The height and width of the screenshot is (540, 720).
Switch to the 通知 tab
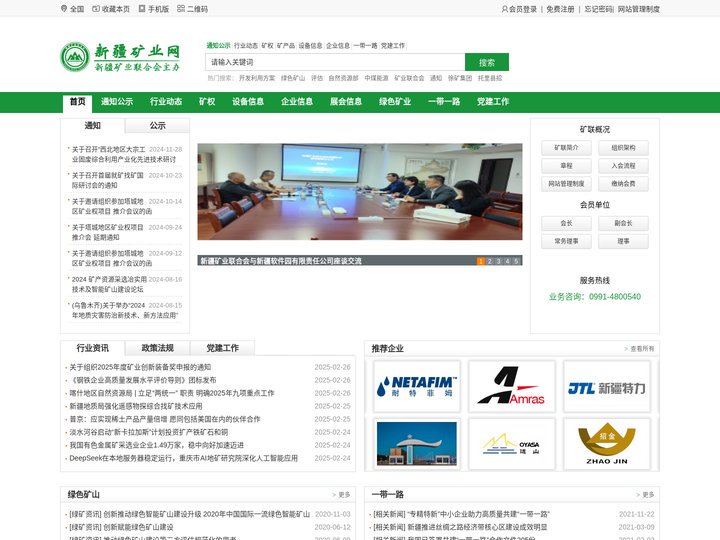[92, 125]
